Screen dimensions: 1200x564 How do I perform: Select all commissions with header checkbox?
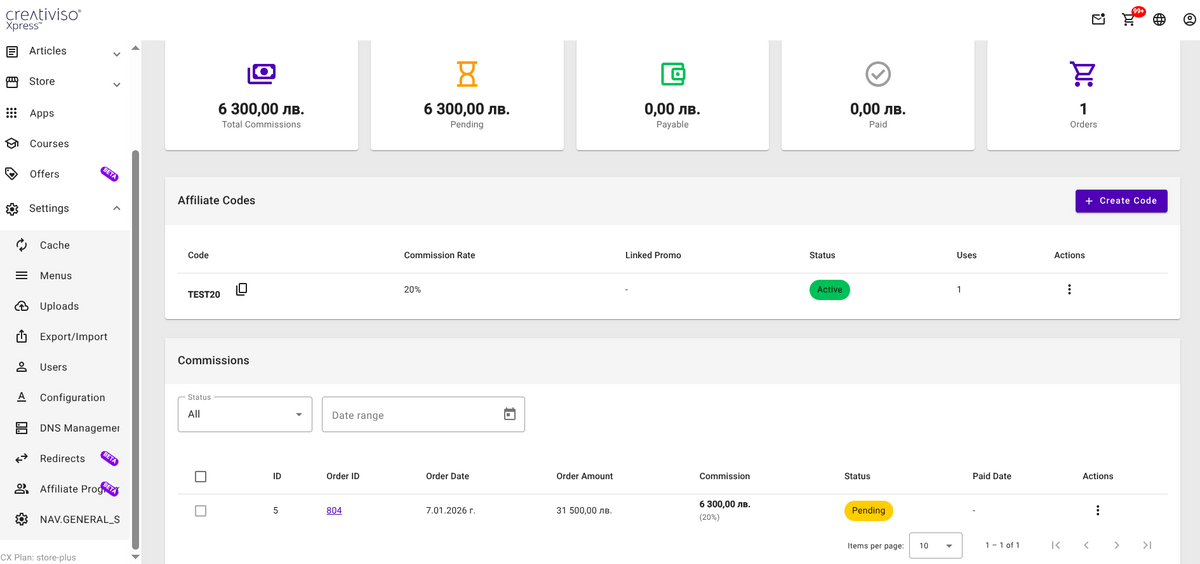201,477
